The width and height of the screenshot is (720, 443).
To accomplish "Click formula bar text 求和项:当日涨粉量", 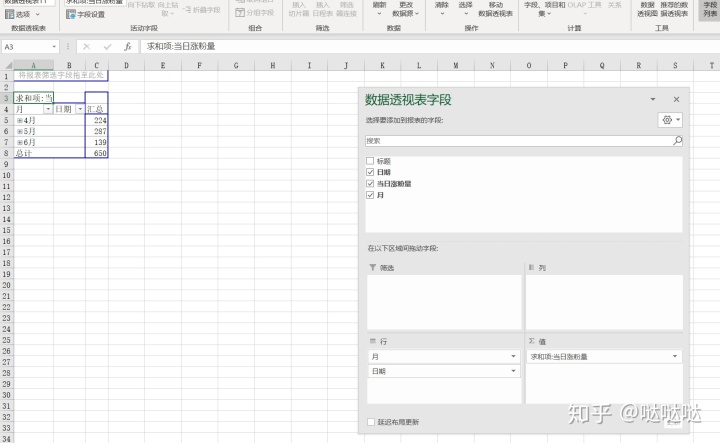I will pyautogui.click(x=181, y=46).
